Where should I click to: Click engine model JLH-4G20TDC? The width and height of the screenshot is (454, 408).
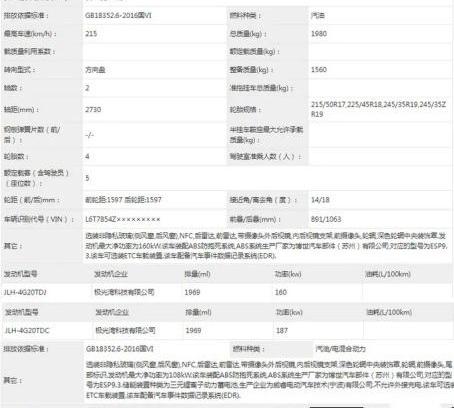(x=27, y=330)
